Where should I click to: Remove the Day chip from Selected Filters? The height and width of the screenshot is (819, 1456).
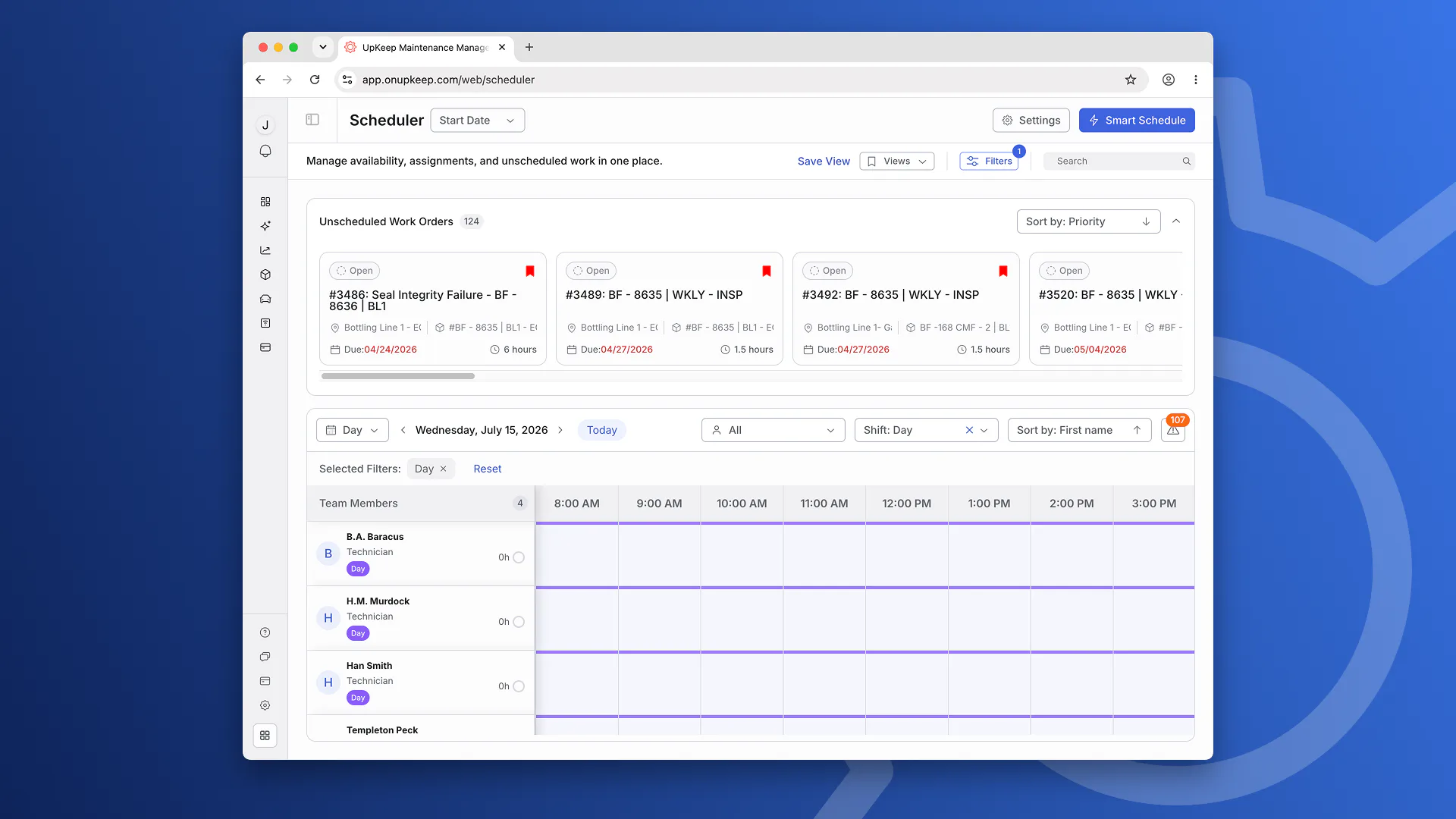coord(444,469)
